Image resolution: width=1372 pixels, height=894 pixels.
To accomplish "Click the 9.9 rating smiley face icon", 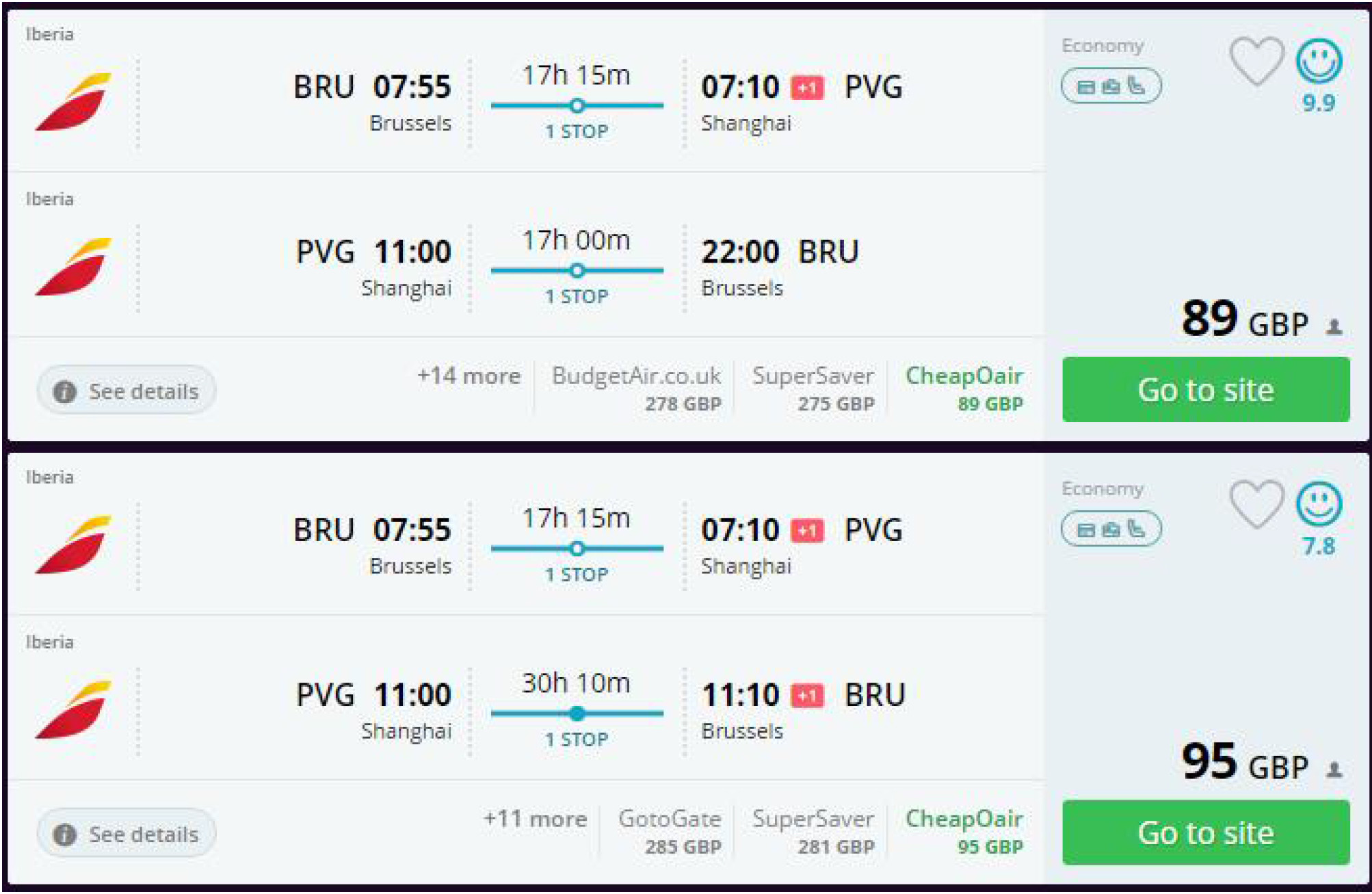I will click(x=1319, y=61).
